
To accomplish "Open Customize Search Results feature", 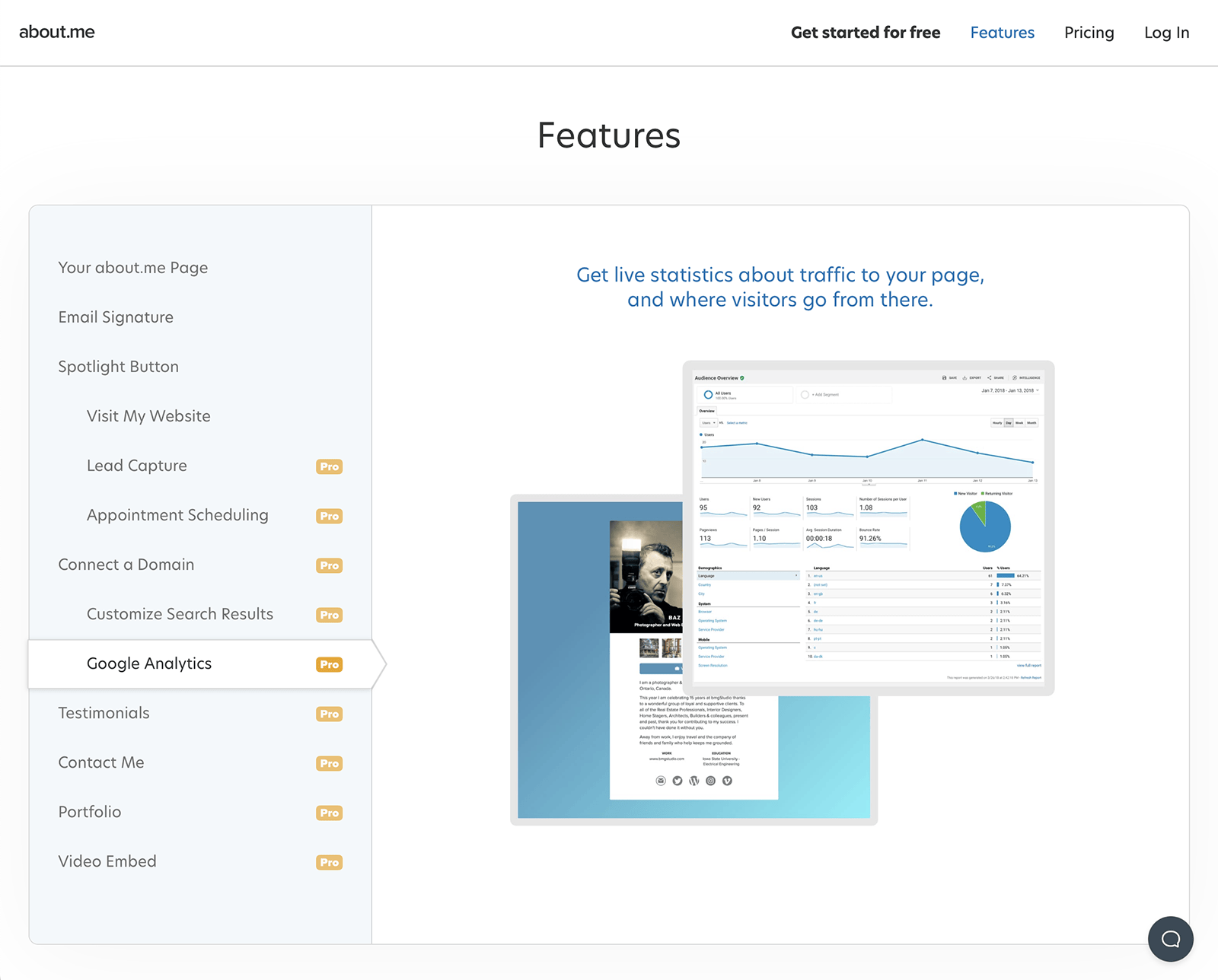I will 180,614.
